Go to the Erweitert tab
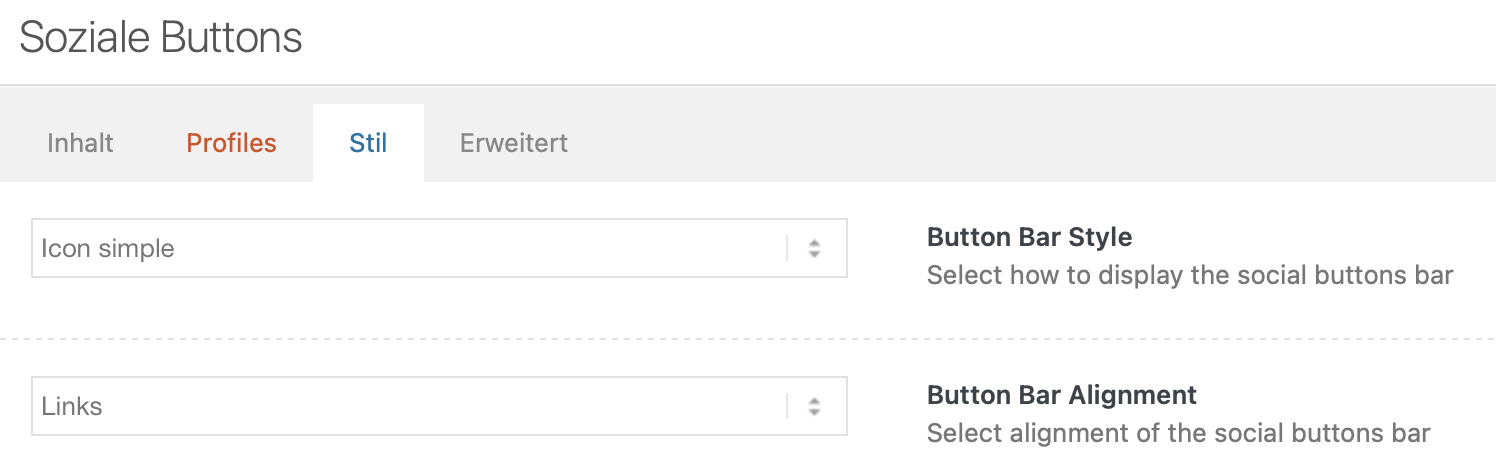Image resolution: width=1496 pixels, height=466 pixels. 514,143
